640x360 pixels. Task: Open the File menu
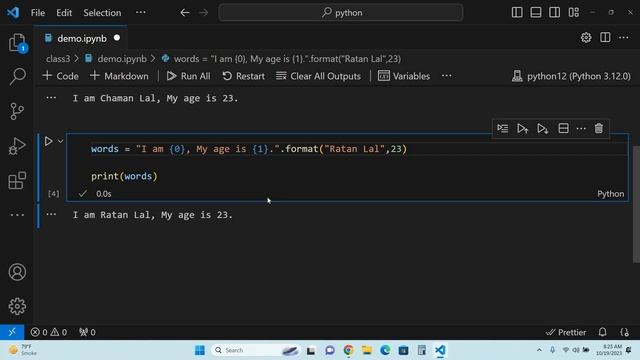pos(38,13)
